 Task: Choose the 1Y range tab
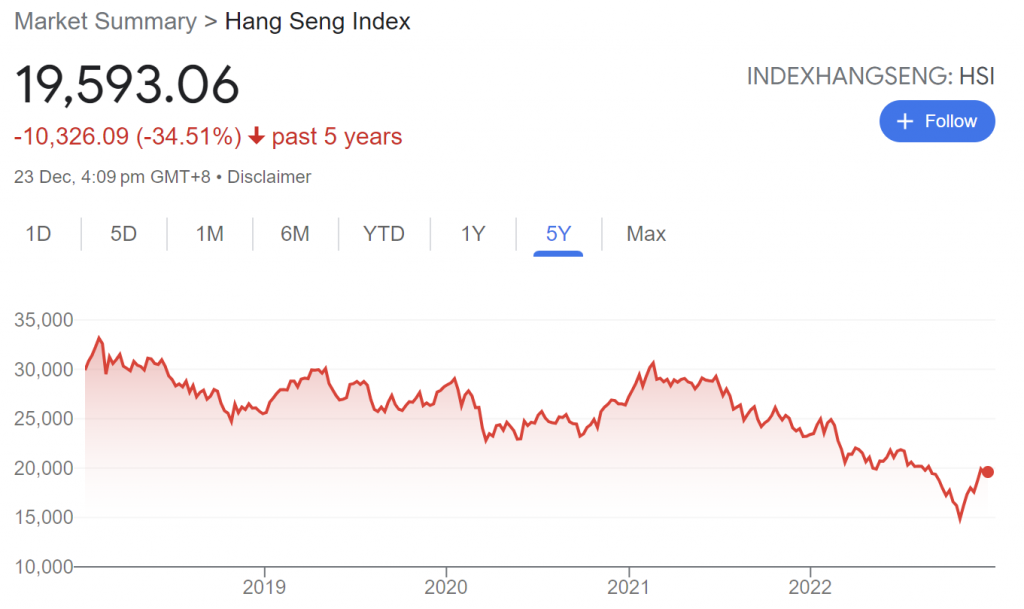[x=473, y=234]
